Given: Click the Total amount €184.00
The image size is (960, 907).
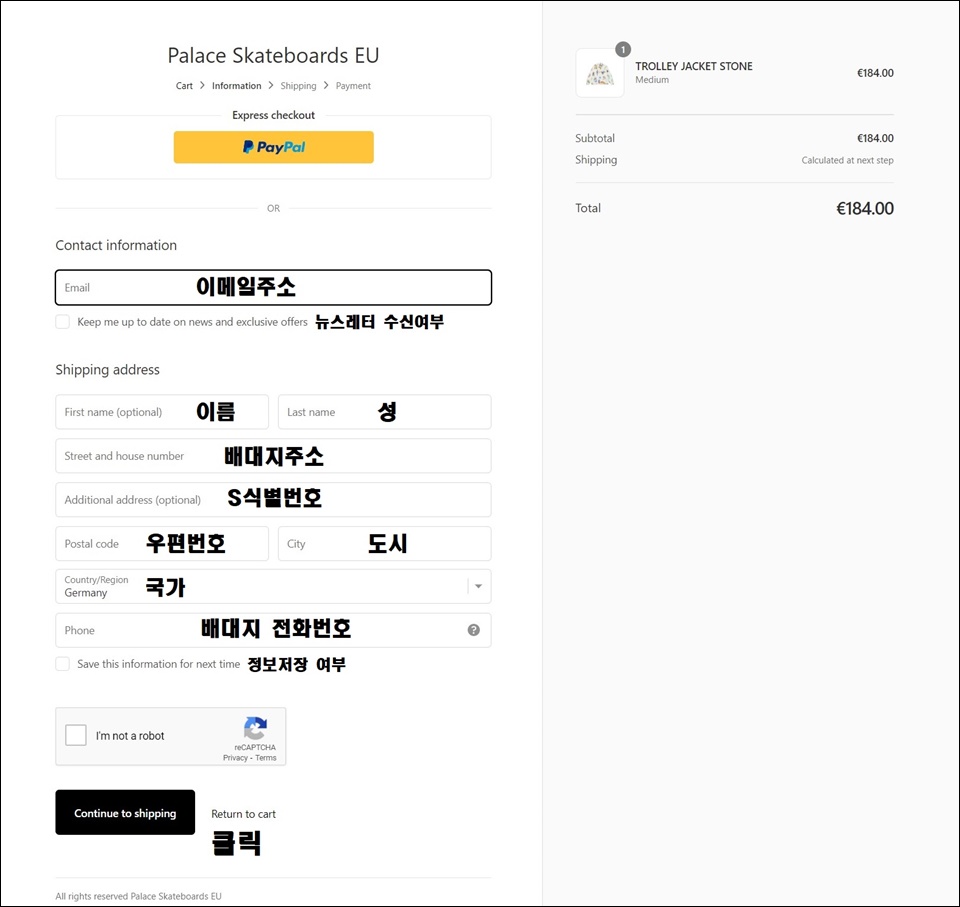Looking at the screenshot, I should click(864, 209).
